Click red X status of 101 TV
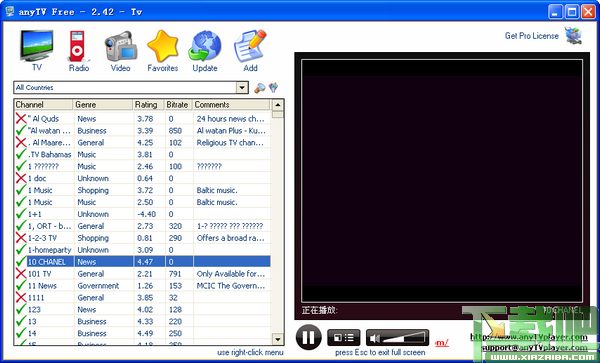Image resolution: width=600 pixels, height=363 pixels. tap(21, 273)
